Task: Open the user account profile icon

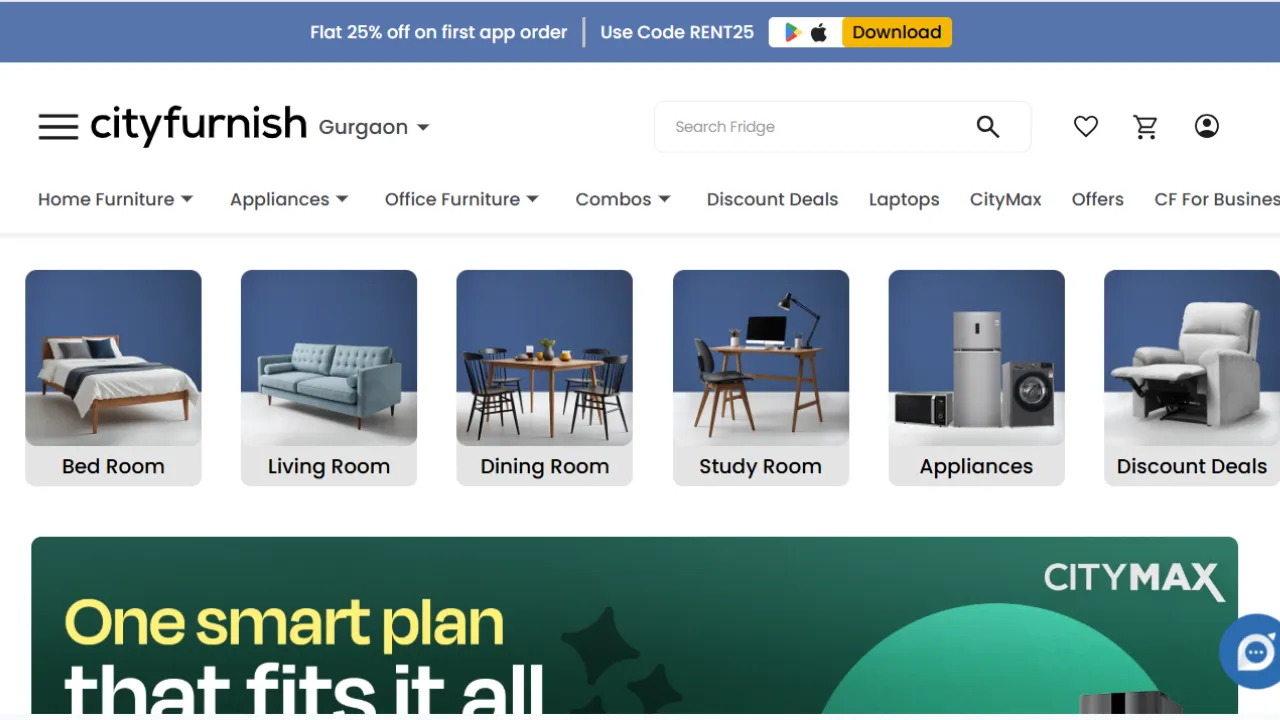Action: (x=1207, y=126)
